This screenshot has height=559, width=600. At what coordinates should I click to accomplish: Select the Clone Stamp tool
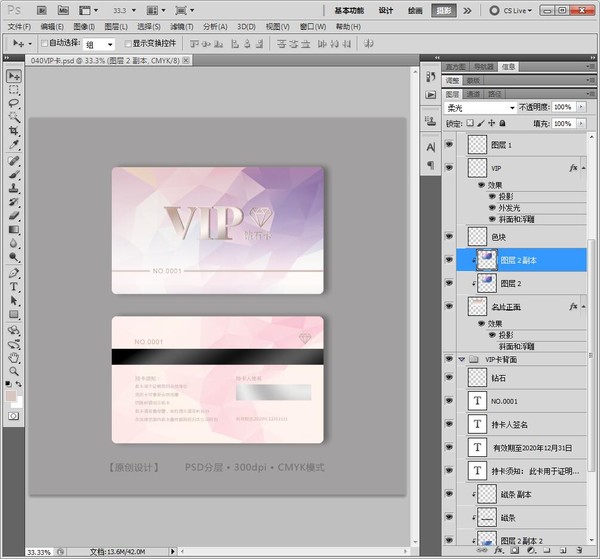[x=14, y=188]
